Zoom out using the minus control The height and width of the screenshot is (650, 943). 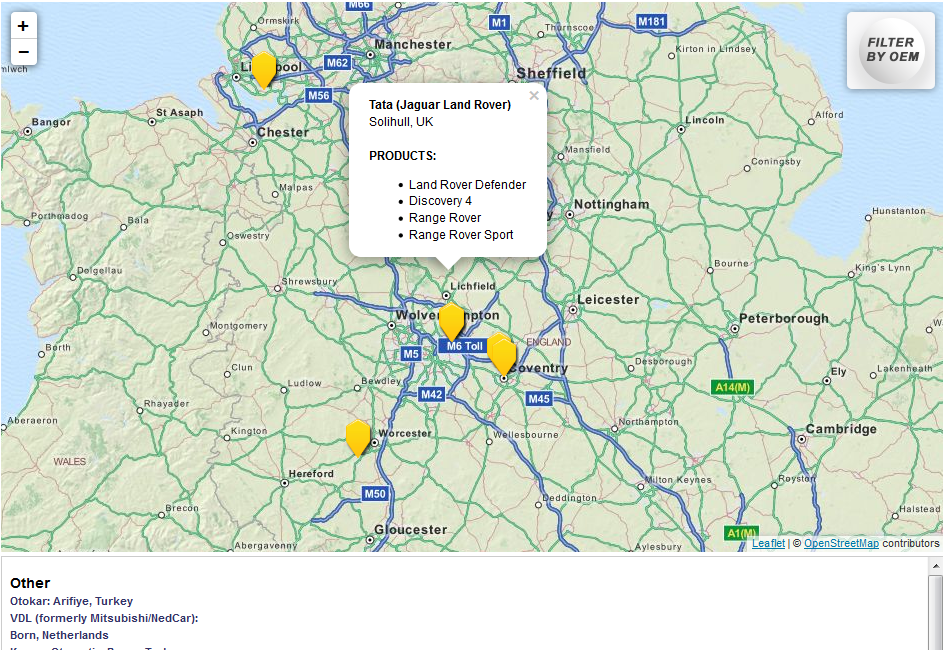tap(24, 50)
